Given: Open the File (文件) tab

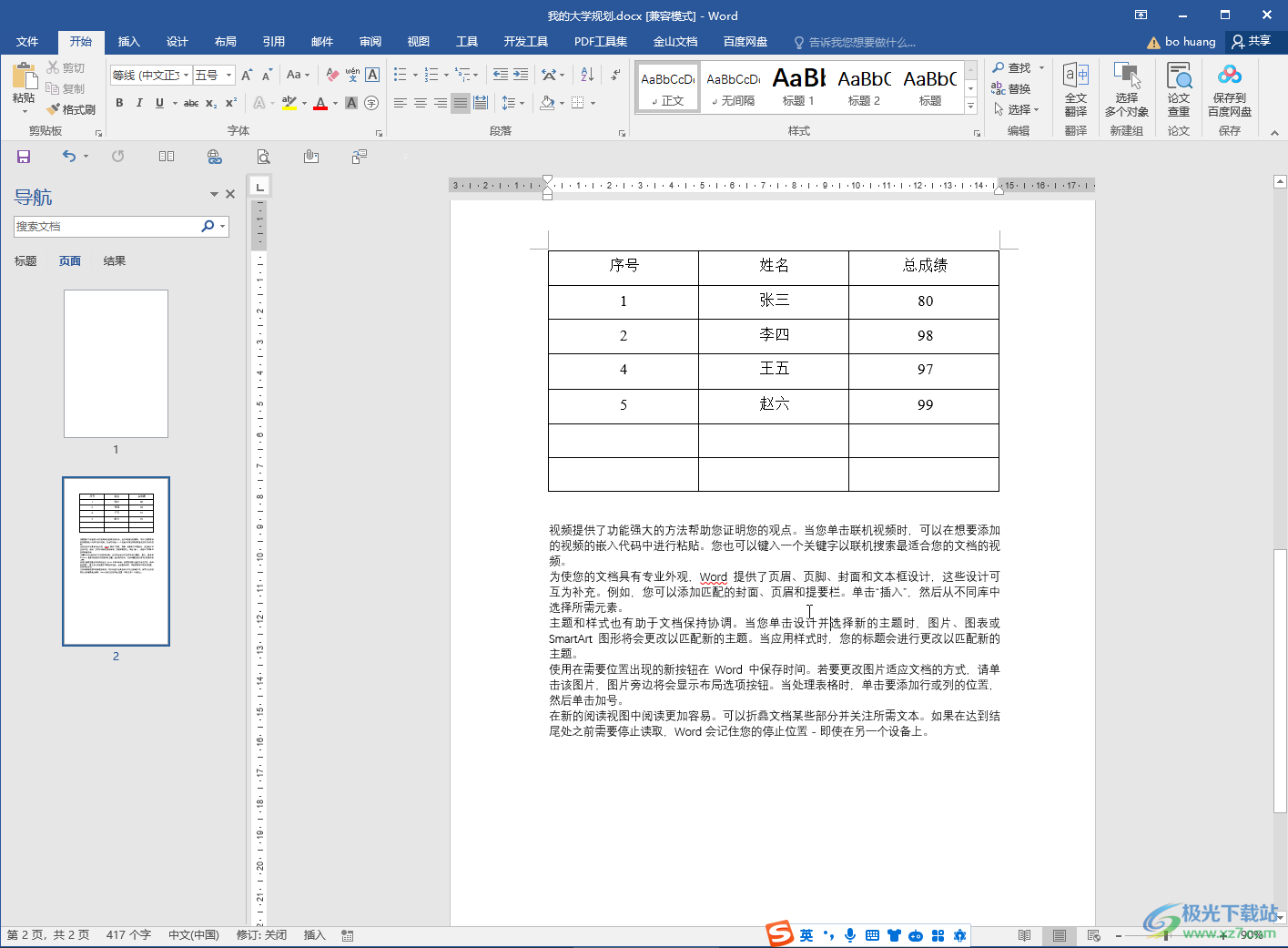Looking at the screenshot, I should click(27, 42).
